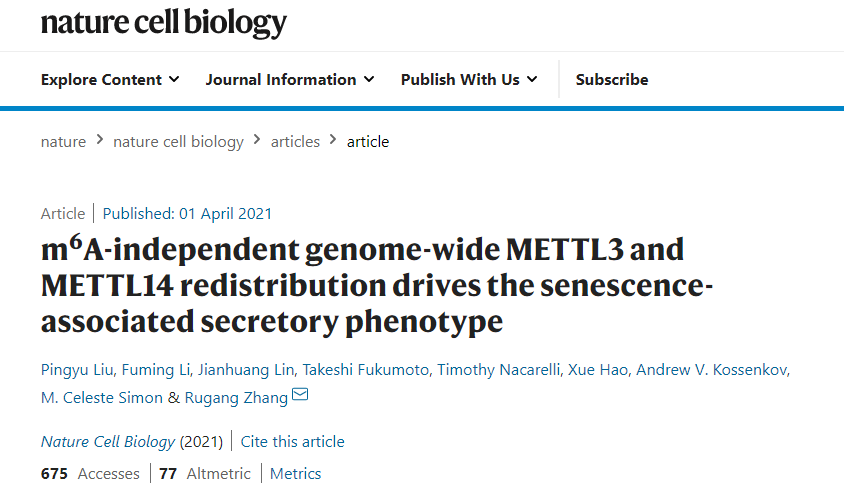The image size is (844, 504).
Task: Open the Subscribe page
Action: [x=612, y=80]
